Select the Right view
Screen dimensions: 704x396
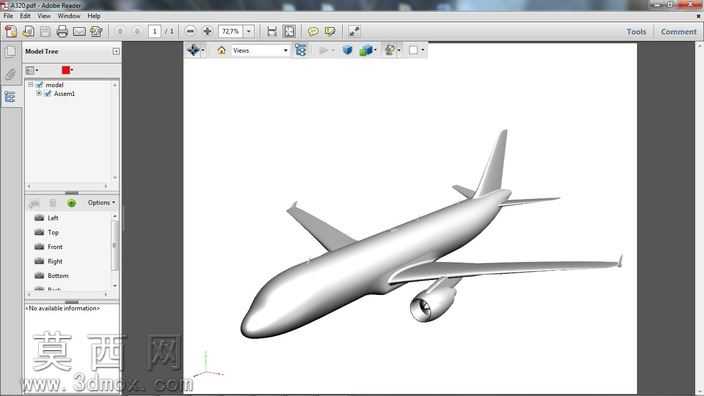pos(55,261)
